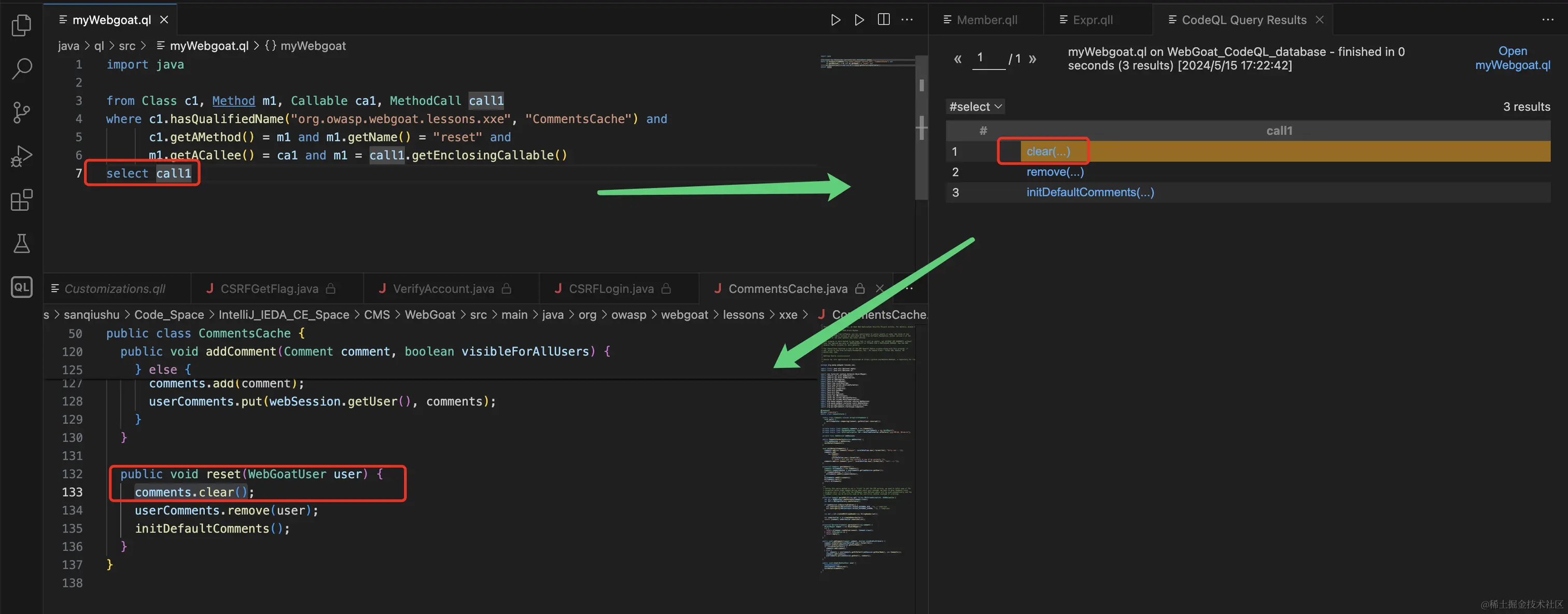Image resolution: width=1568 pixels, height=614 pixels.
Task: Click the 'Method' type link on line 3
Action: click(233, 101)
